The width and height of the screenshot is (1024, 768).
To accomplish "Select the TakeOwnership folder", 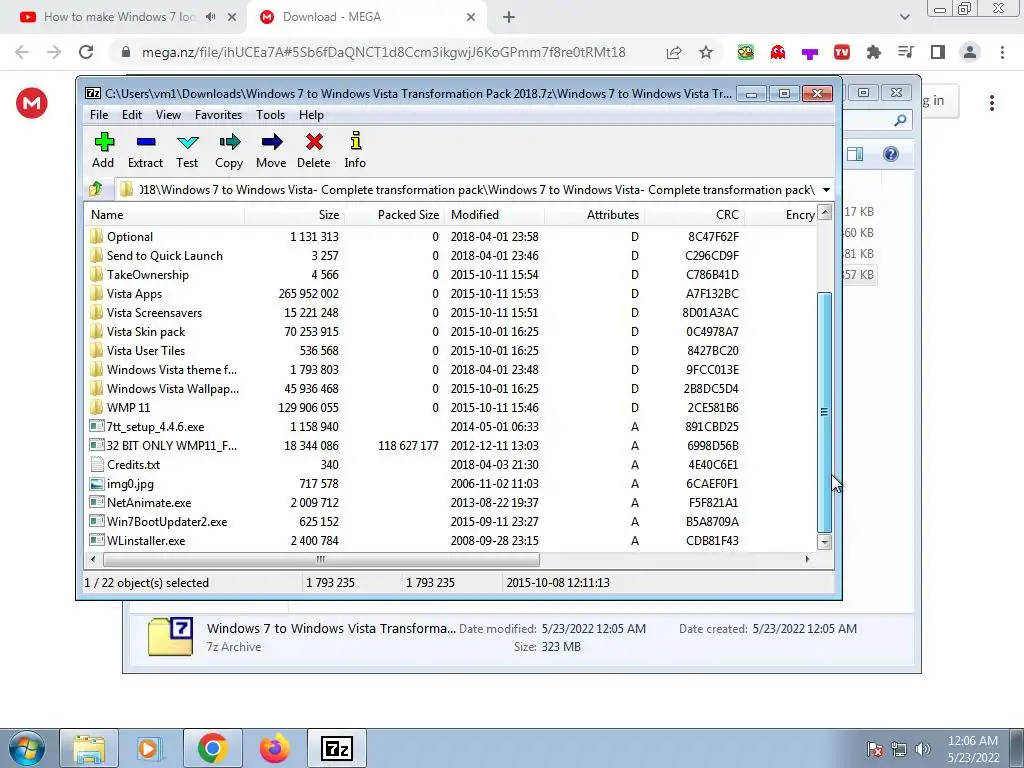I will (148, 275).
